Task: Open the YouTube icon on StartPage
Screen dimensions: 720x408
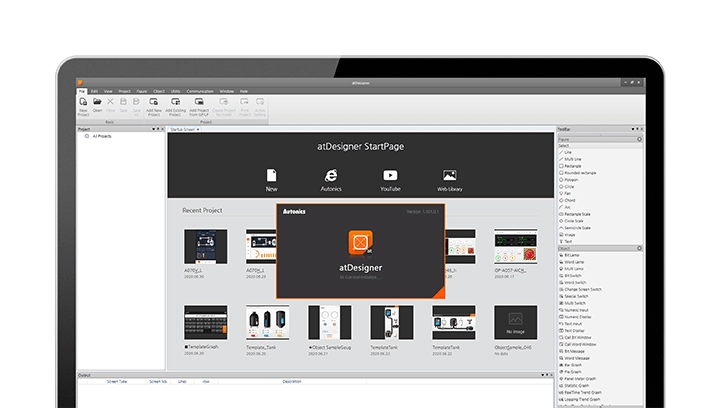Action: pos(390,176)
